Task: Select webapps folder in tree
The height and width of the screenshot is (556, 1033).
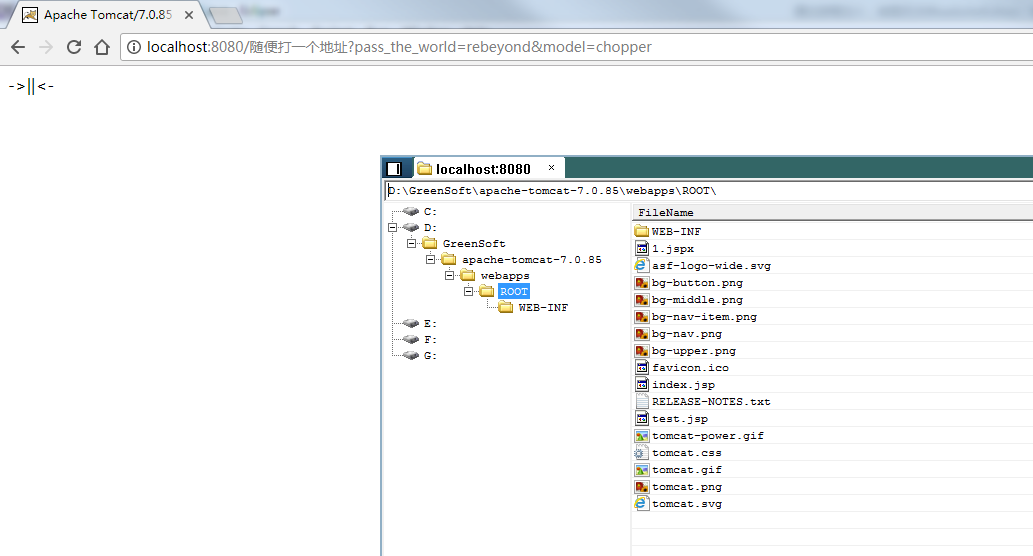Action: click(x=505, y=275)
